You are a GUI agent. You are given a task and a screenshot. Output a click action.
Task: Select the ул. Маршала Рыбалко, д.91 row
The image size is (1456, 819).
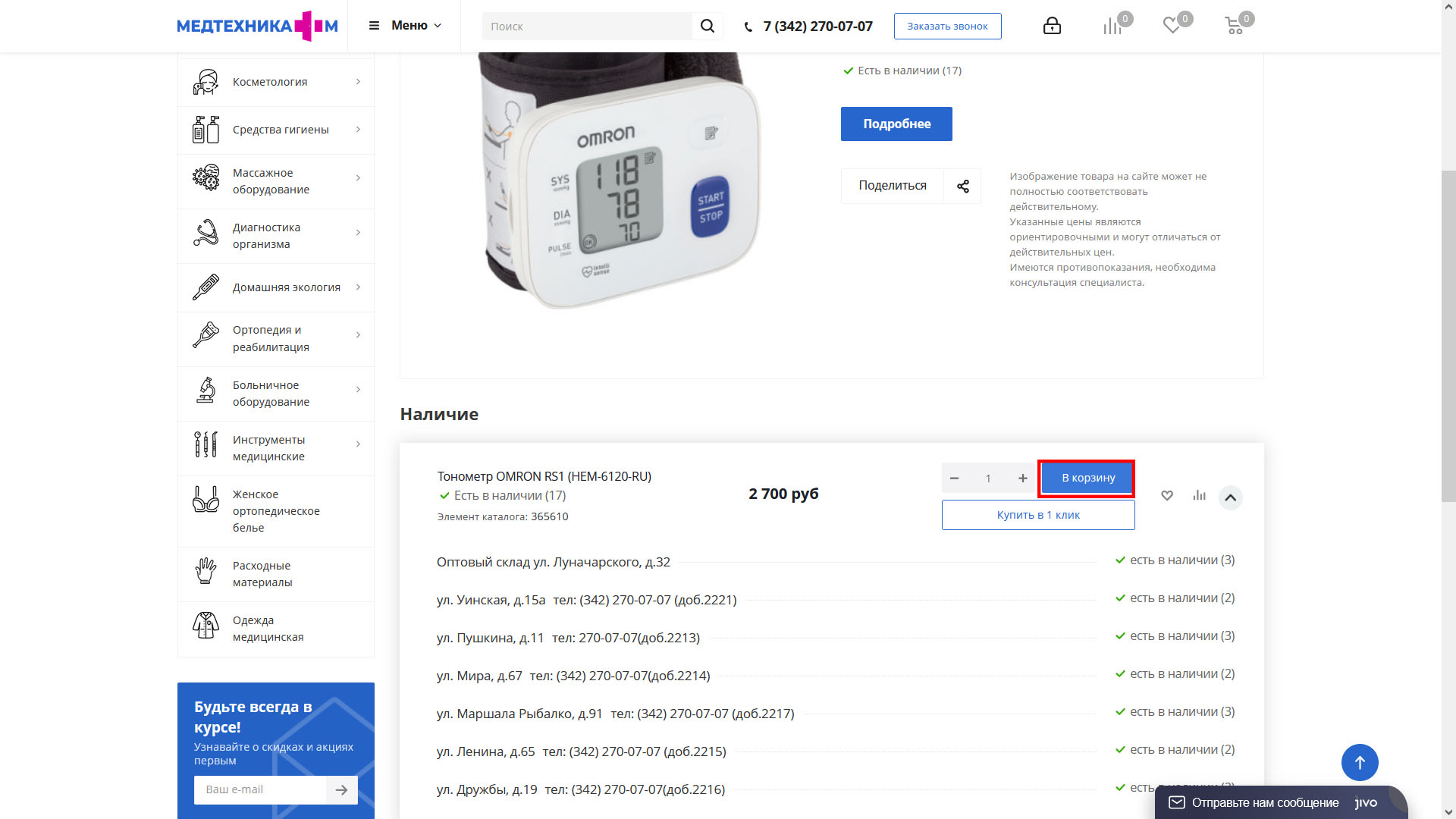tap(836, 713)
